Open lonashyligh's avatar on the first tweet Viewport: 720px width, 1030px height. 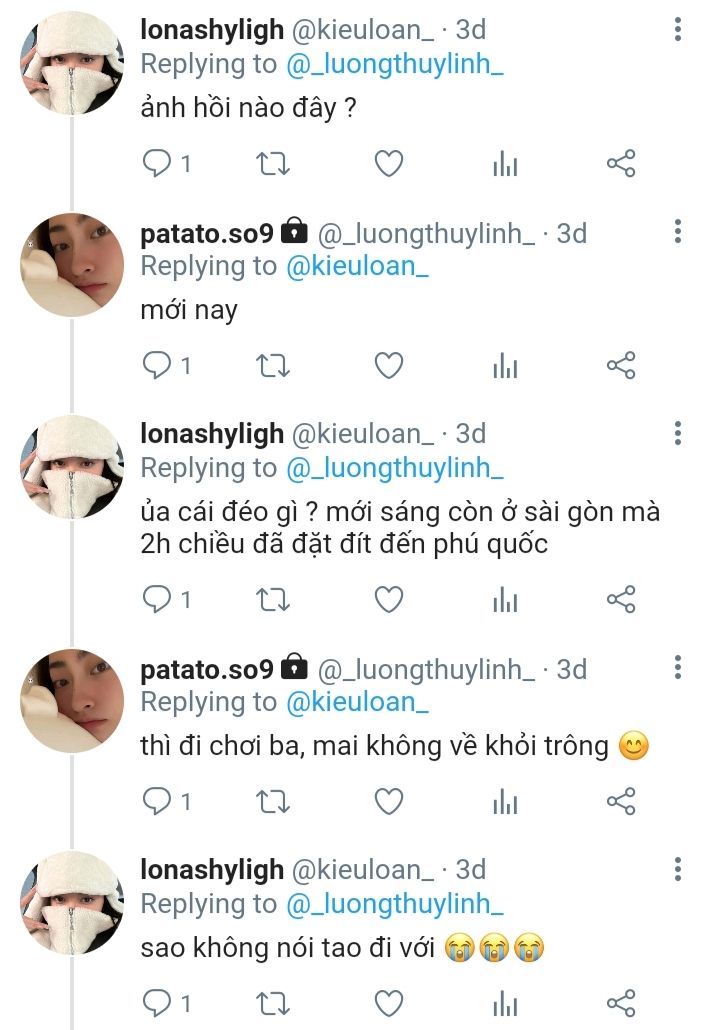click(x=72, y=63)
